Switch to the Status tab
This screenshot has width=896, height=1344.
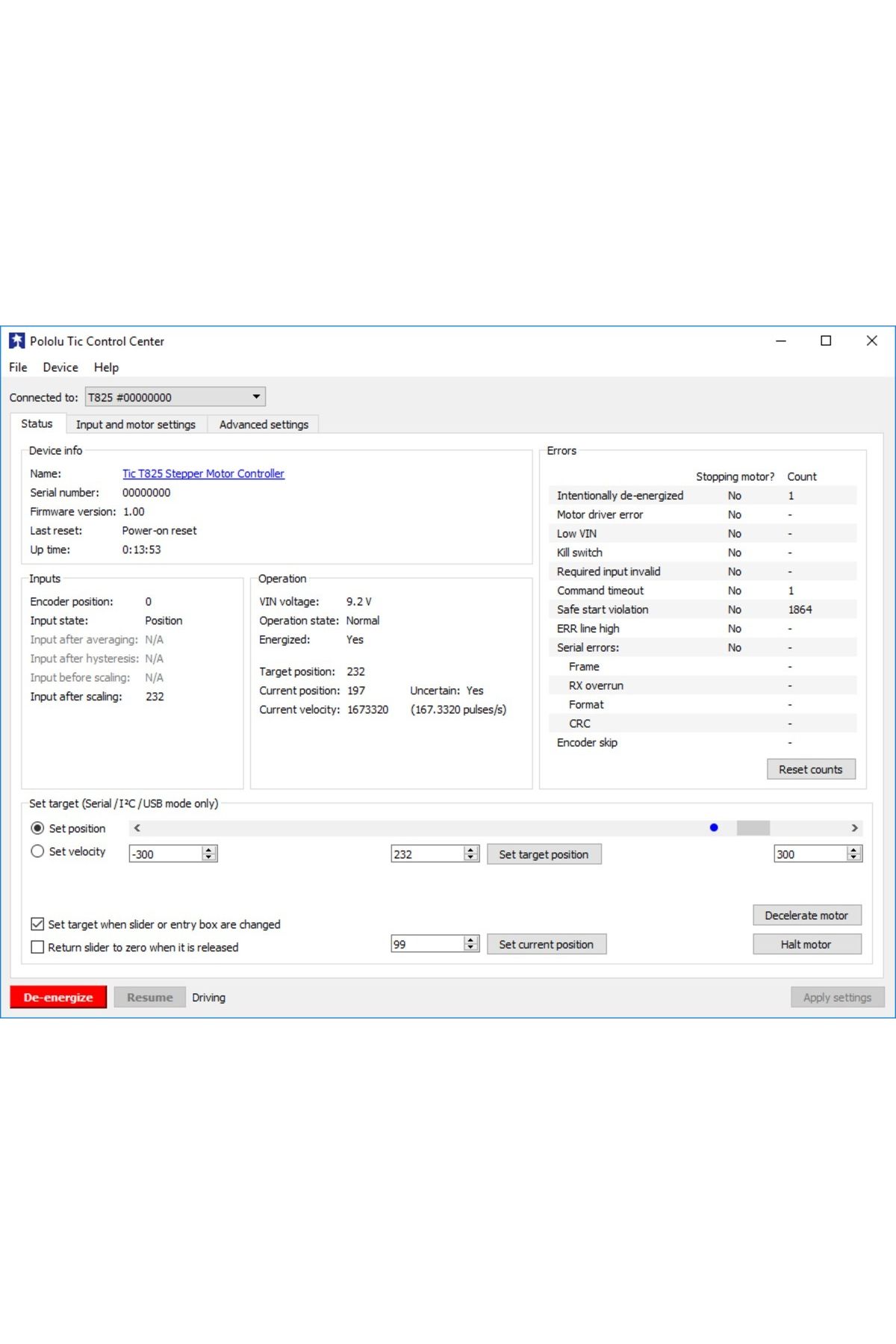click(x=37, y=423)
